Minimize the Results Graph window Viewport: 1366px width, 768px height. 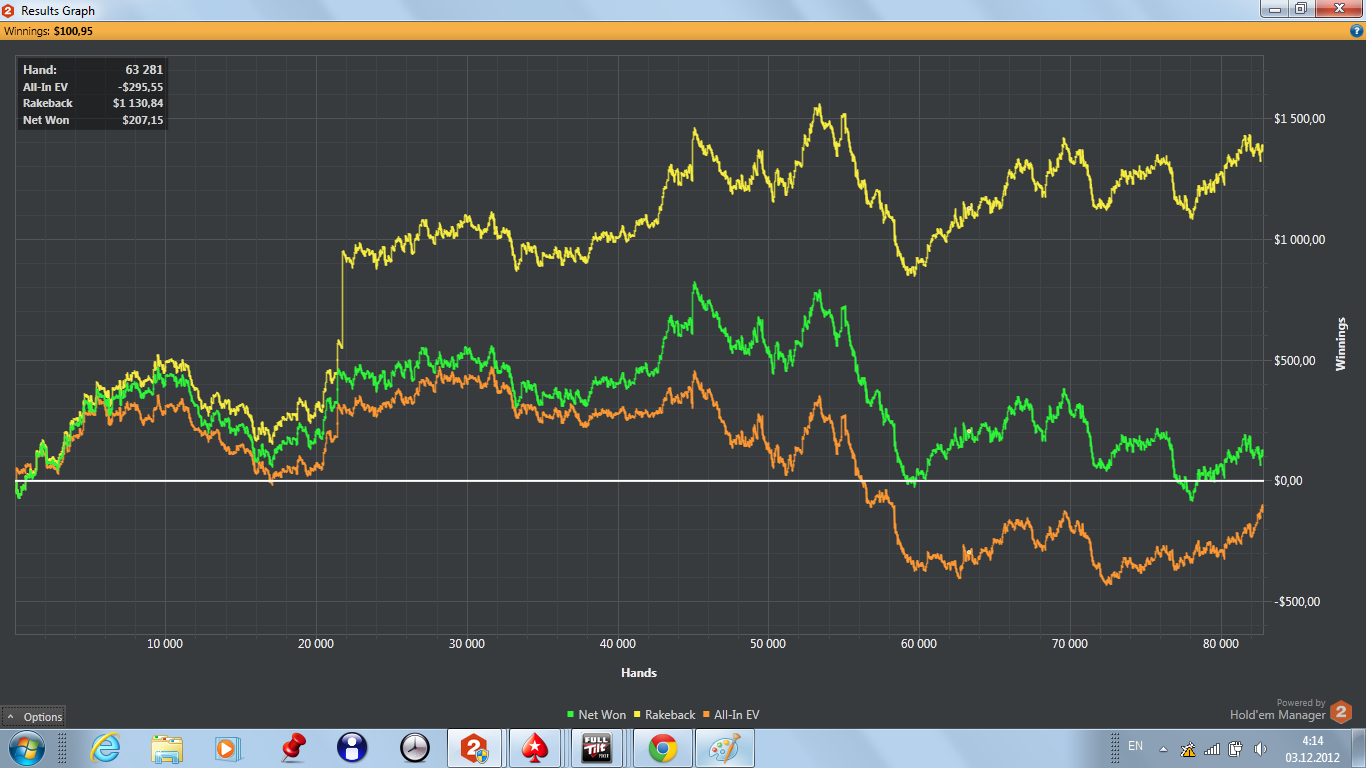1272,8
